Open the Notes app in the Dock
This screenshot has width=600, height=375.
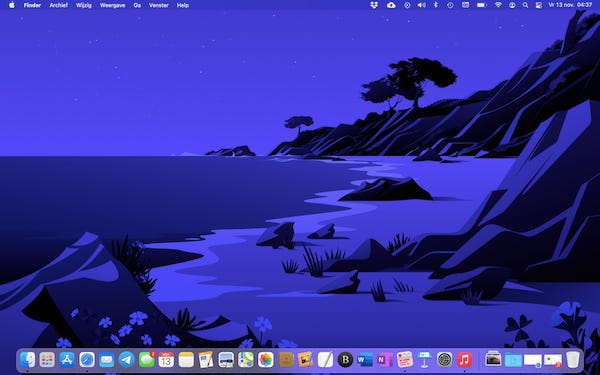click(186, 360)
